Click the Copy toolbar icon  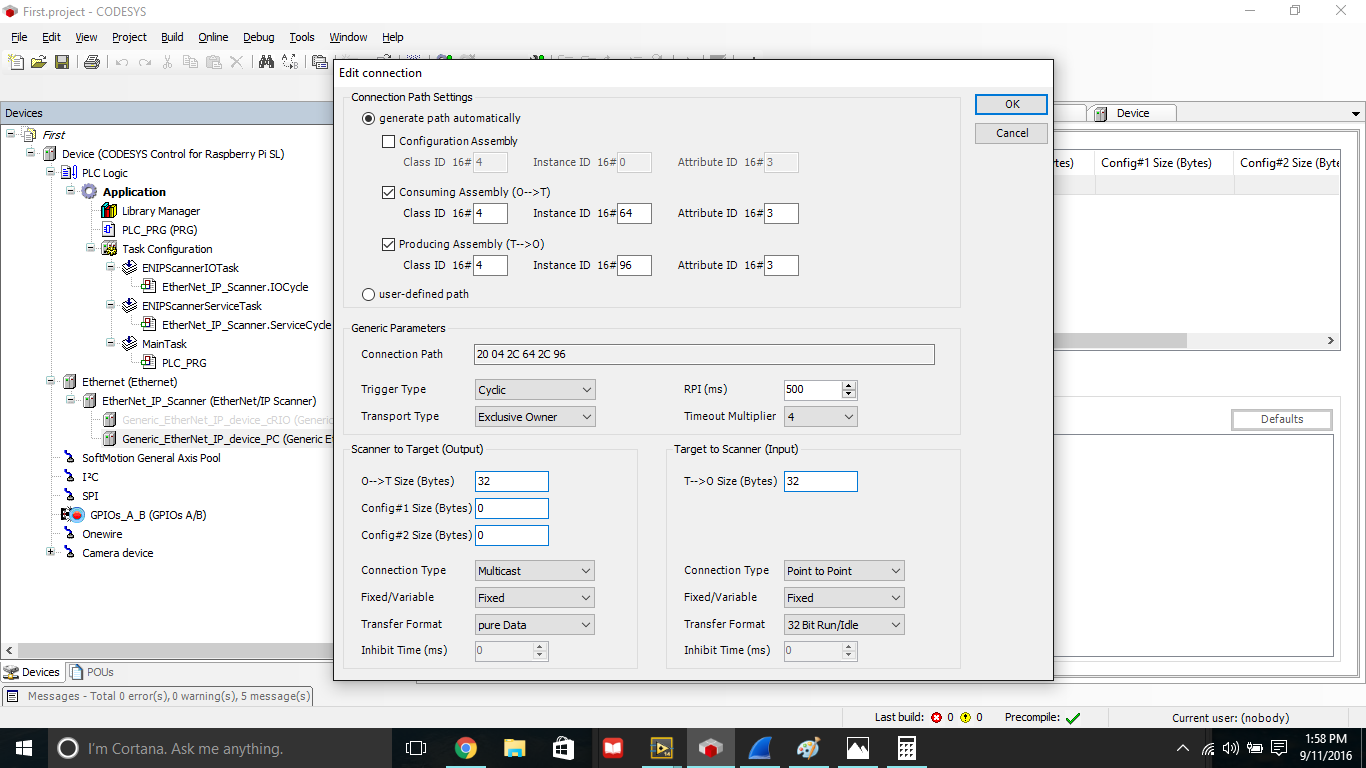(x=191, y=62)
